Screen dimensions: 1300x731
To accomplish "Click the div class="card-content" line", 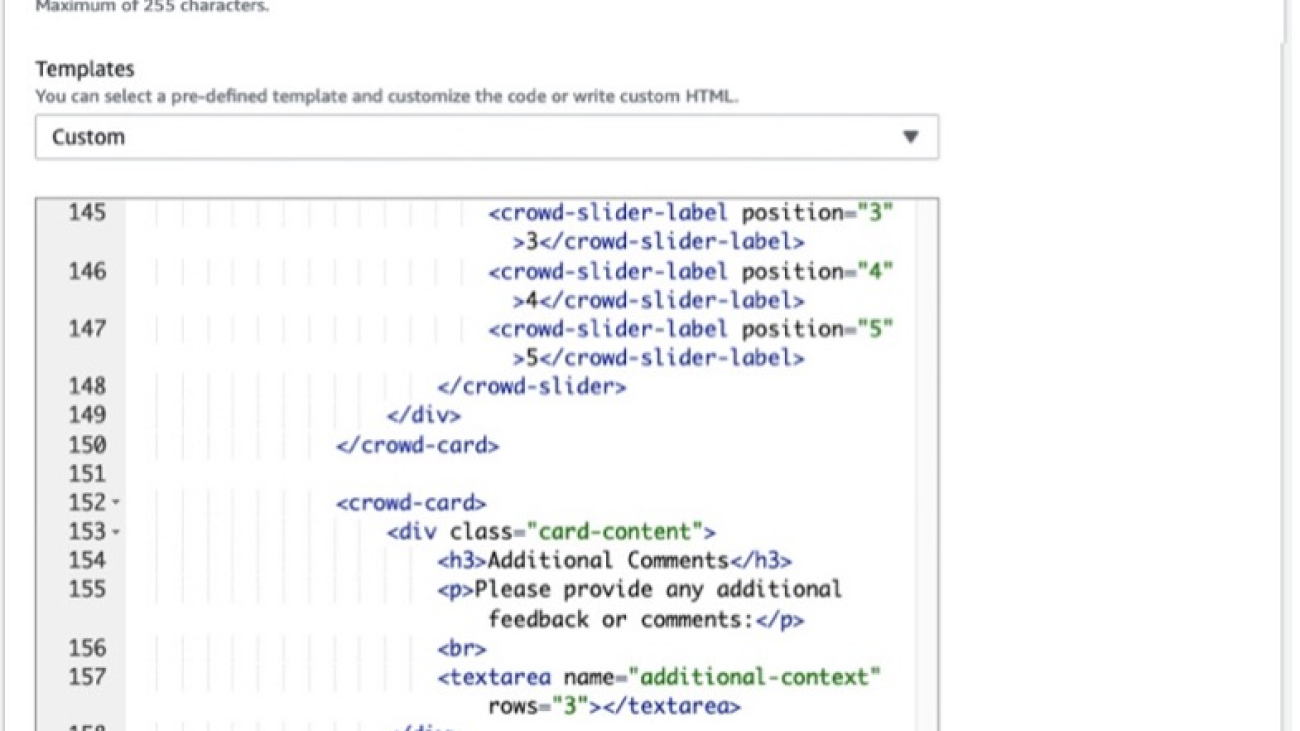I will point(552,532).
